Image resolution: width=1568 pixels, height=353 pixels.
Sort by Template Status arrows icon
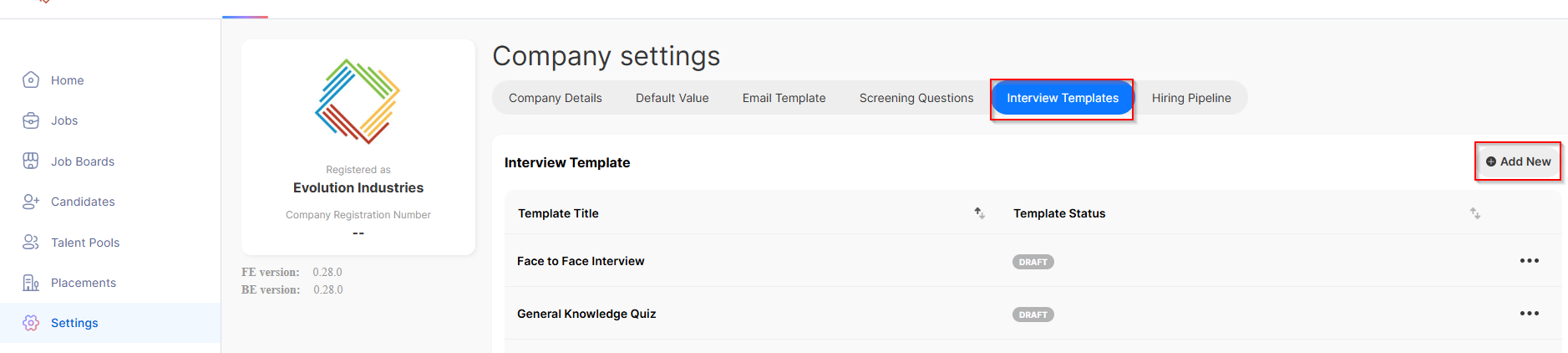point(1475,213)
